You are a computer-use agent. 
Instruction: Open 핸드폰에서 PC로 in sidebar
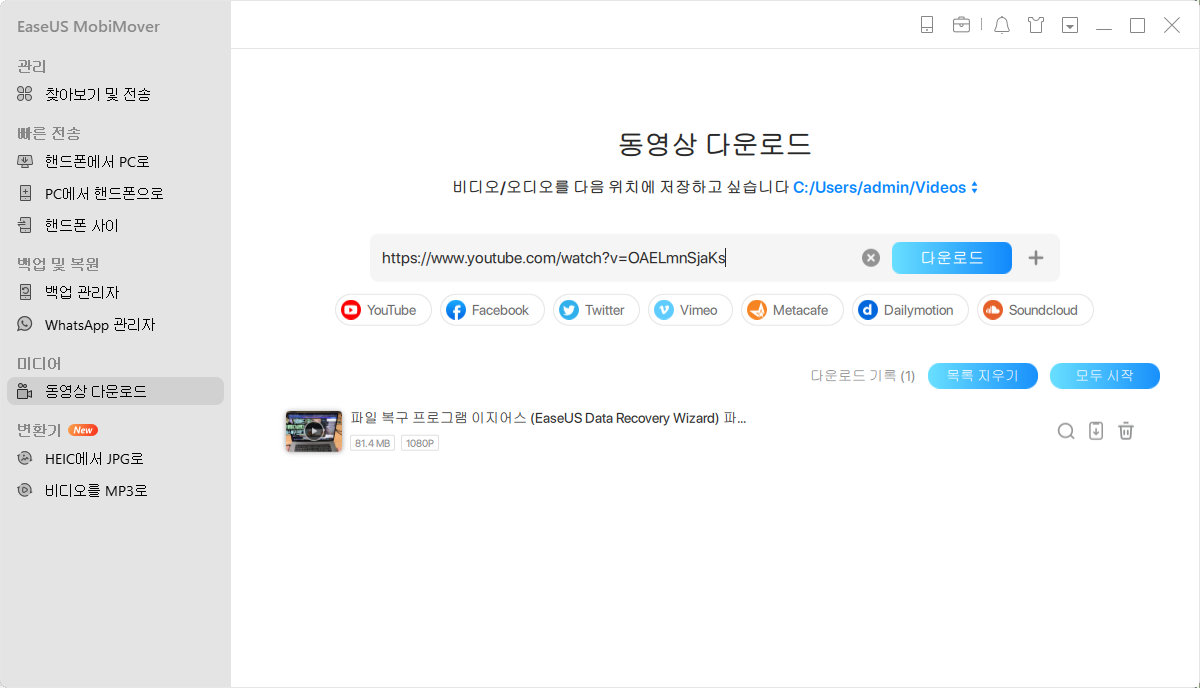coord(115,161)
